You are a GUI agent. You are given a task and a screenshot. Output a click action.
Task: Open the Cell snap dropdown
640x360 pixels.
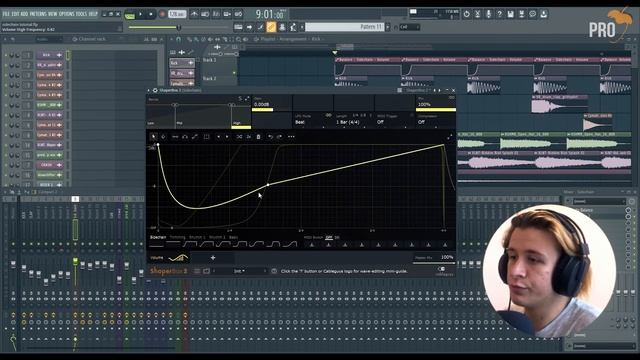click(x=409, y=27)
